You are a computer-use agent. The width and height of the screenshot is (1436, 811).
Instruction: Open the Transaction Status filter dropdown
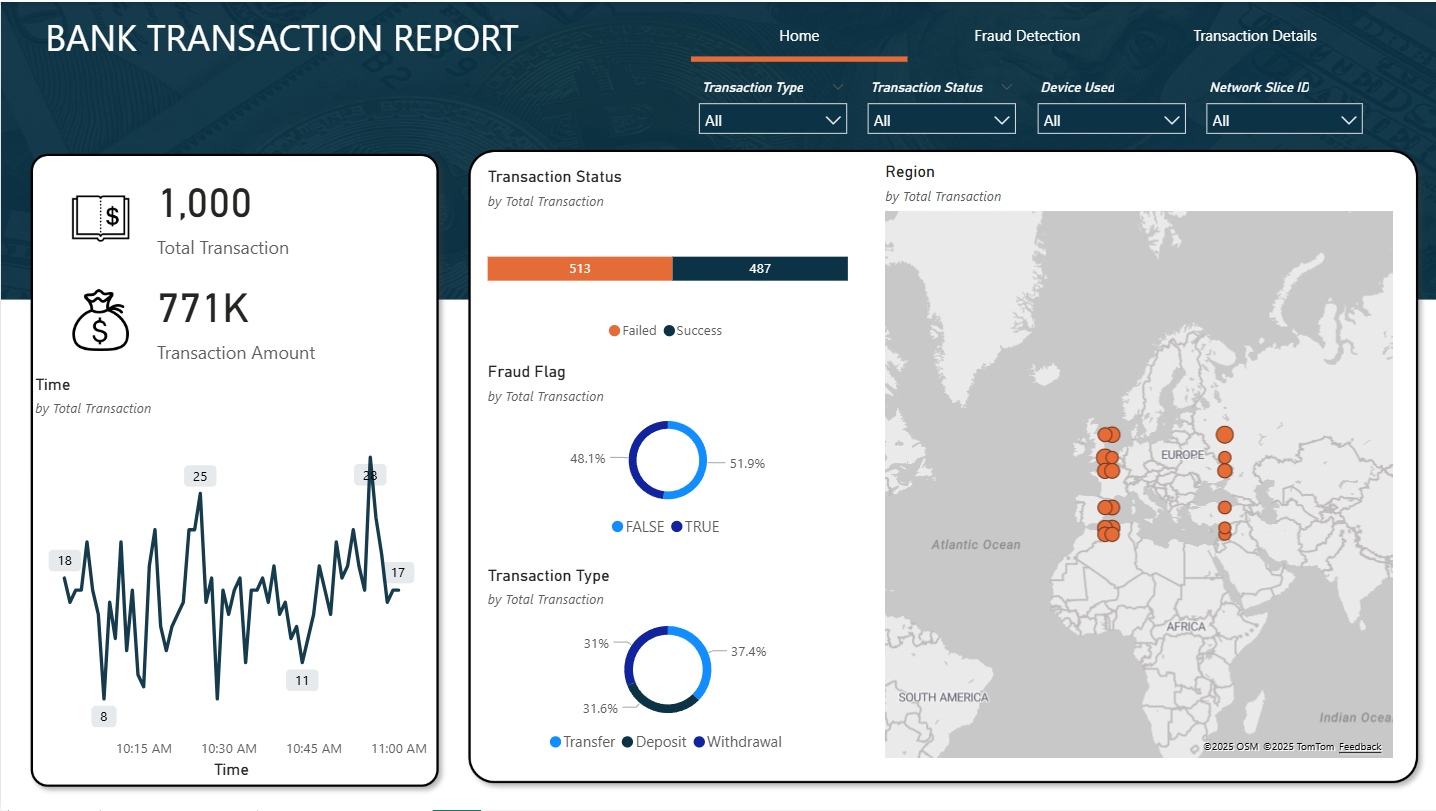tap(941, 120)
